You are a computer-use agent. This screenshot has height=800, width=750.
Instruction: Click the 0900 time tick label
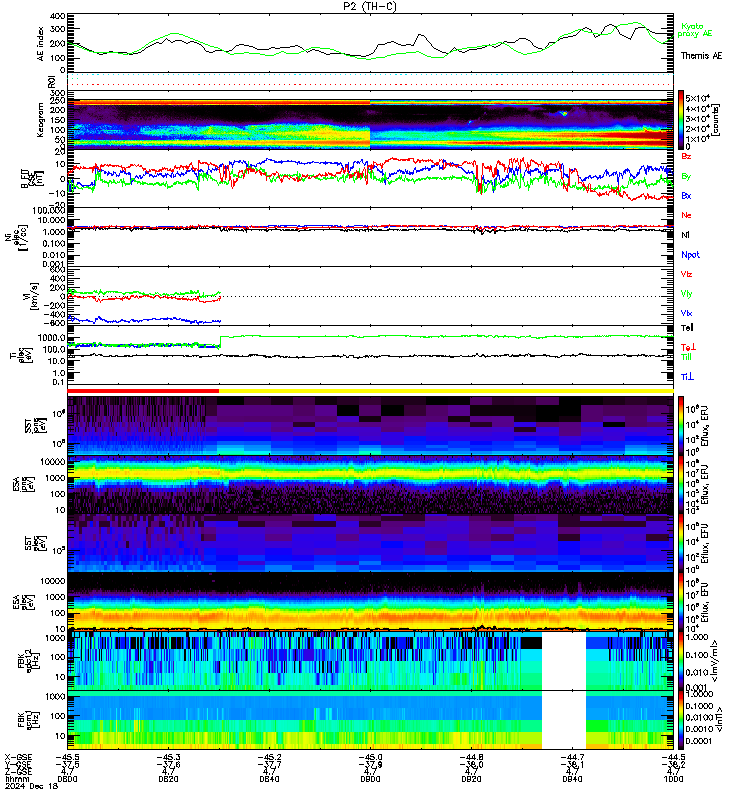click(x=370, y=779)
